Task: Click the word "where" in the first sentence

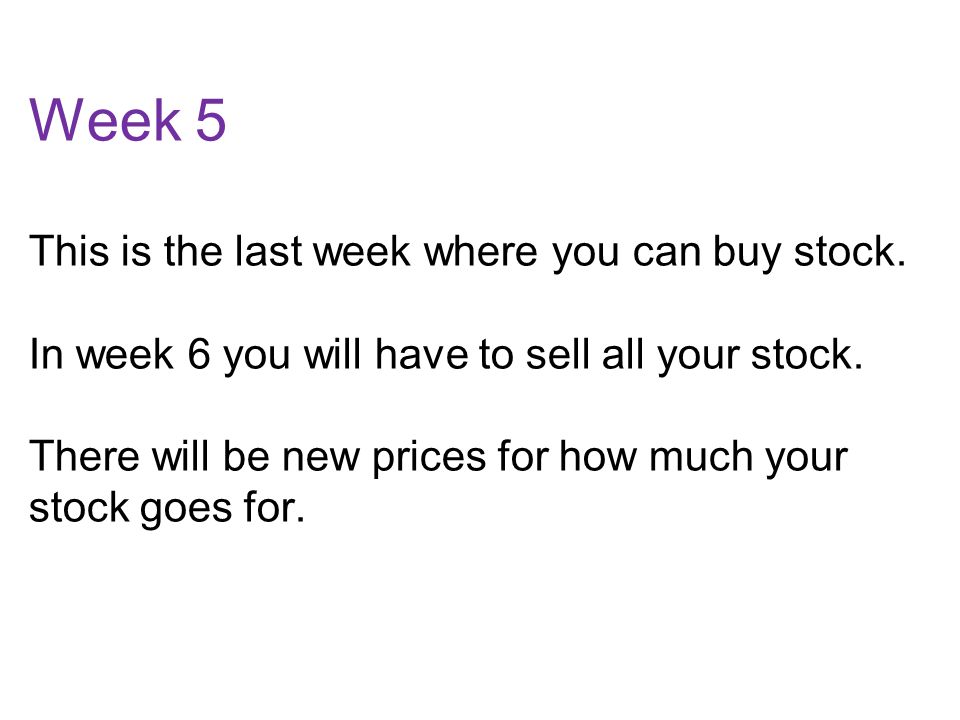Action: click(x=481, y=250)
